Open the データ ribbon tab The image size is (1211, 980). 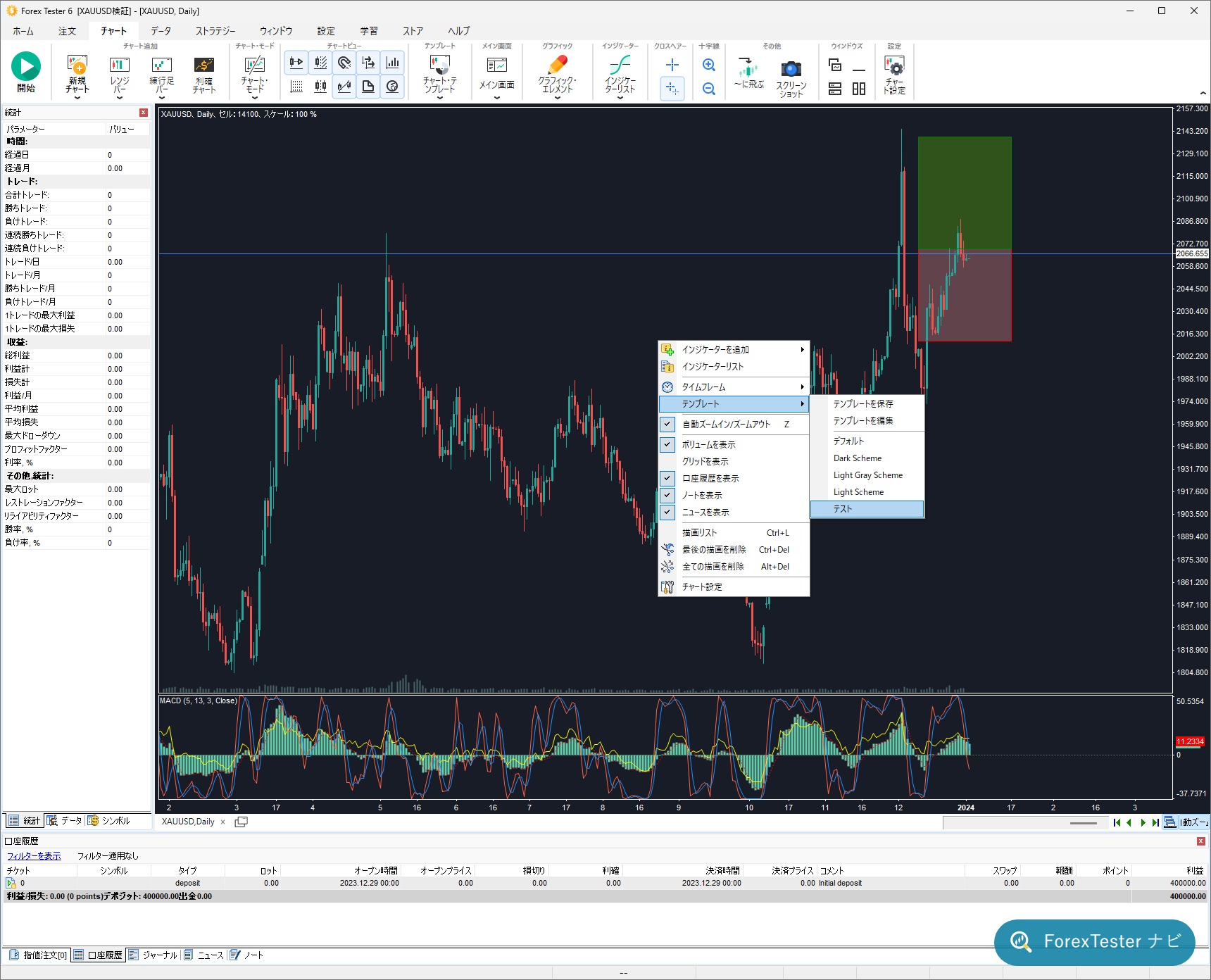point(161,31)
